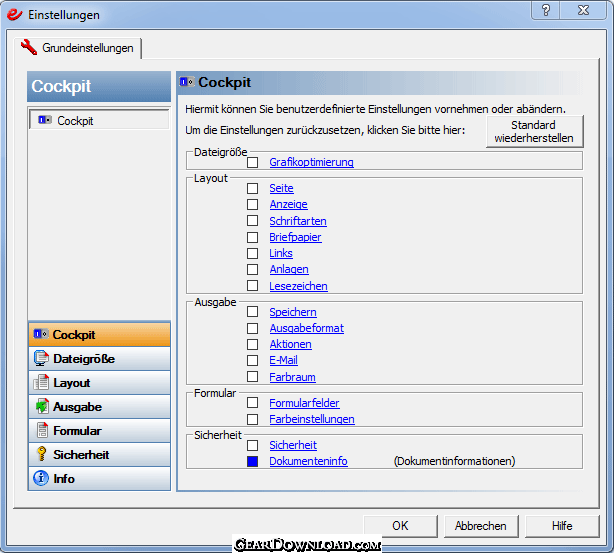Viewport: 614px width, 553px height.
Task: Enable the Grafikoptimierung checkbox
Action: tap(253, 162)
